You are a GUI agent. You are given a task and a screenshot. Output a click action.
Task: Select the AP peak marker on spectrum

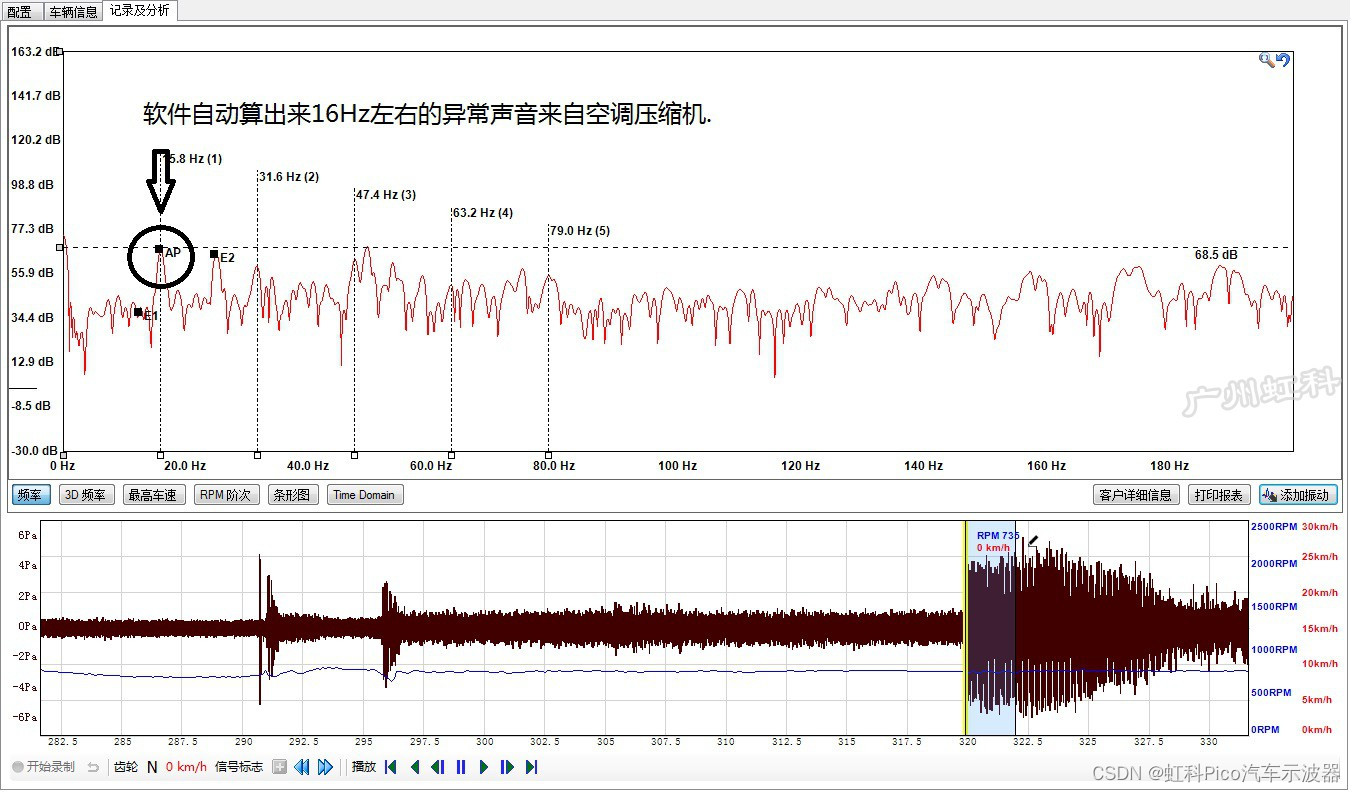point(159,249)
